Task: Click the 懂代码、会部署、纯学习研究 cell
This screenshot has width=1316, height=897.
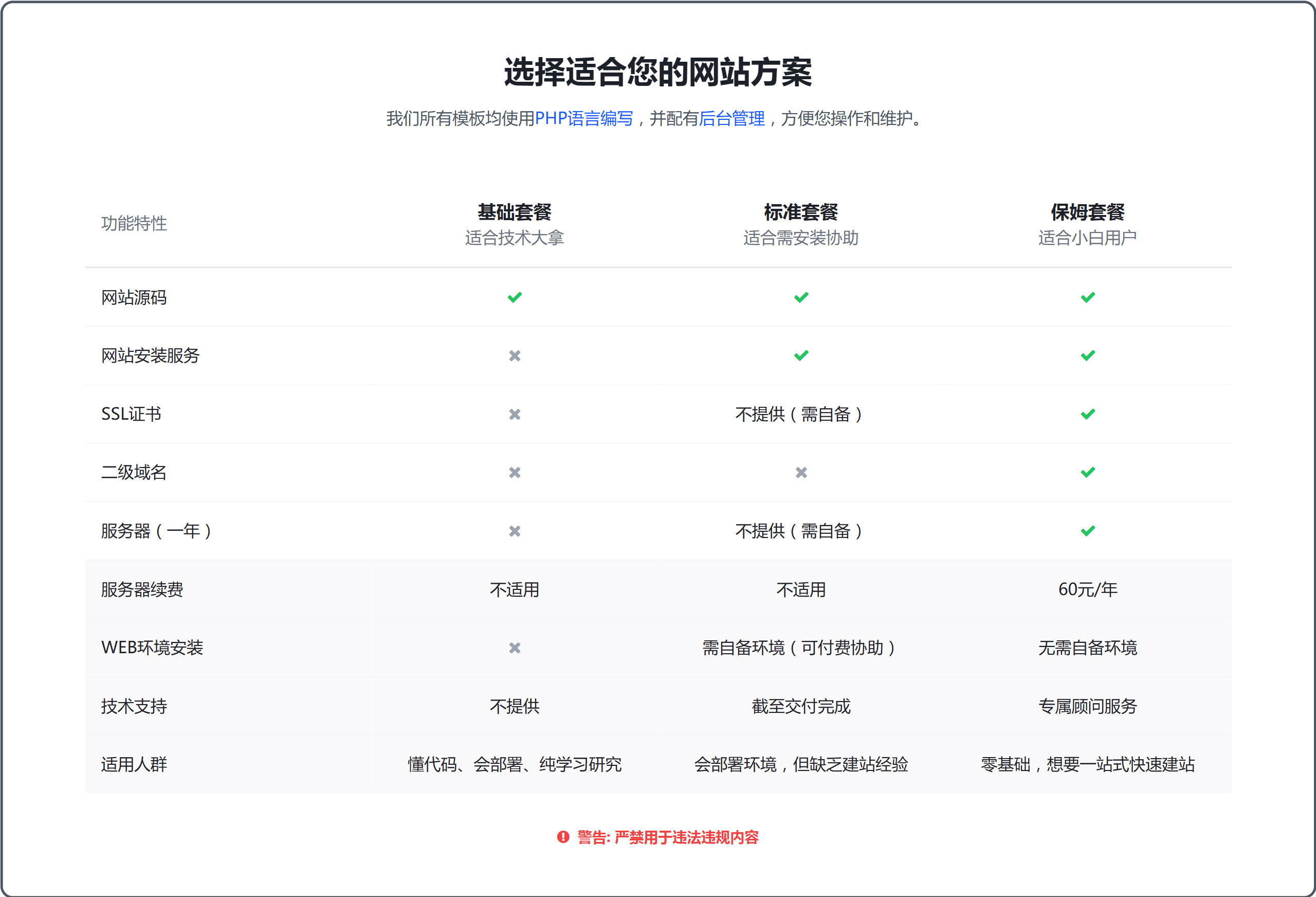Action: point(514,764)
